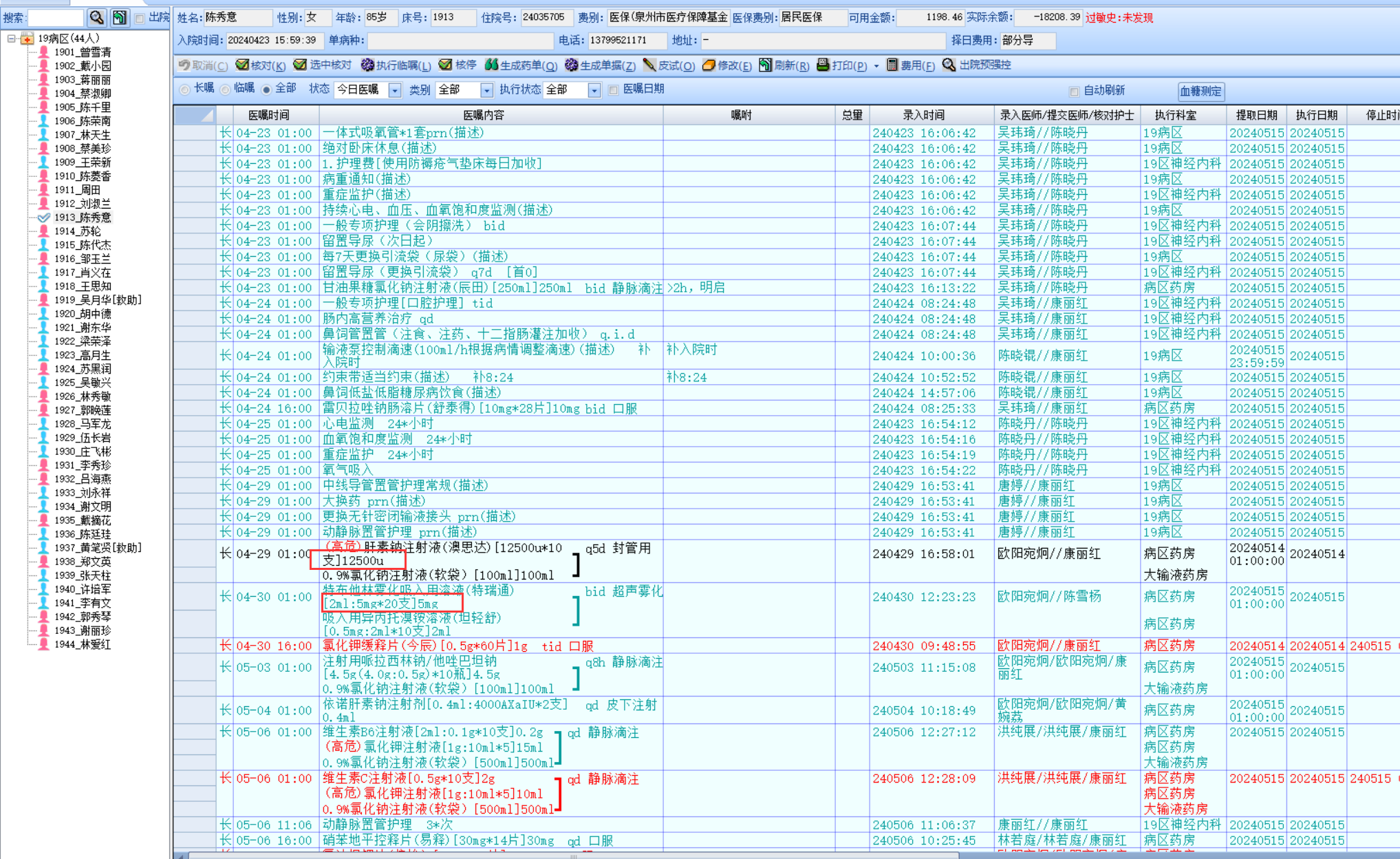Expand the 执行状态 dropdown
The image size is (1400, 859).
coord(594,90)
